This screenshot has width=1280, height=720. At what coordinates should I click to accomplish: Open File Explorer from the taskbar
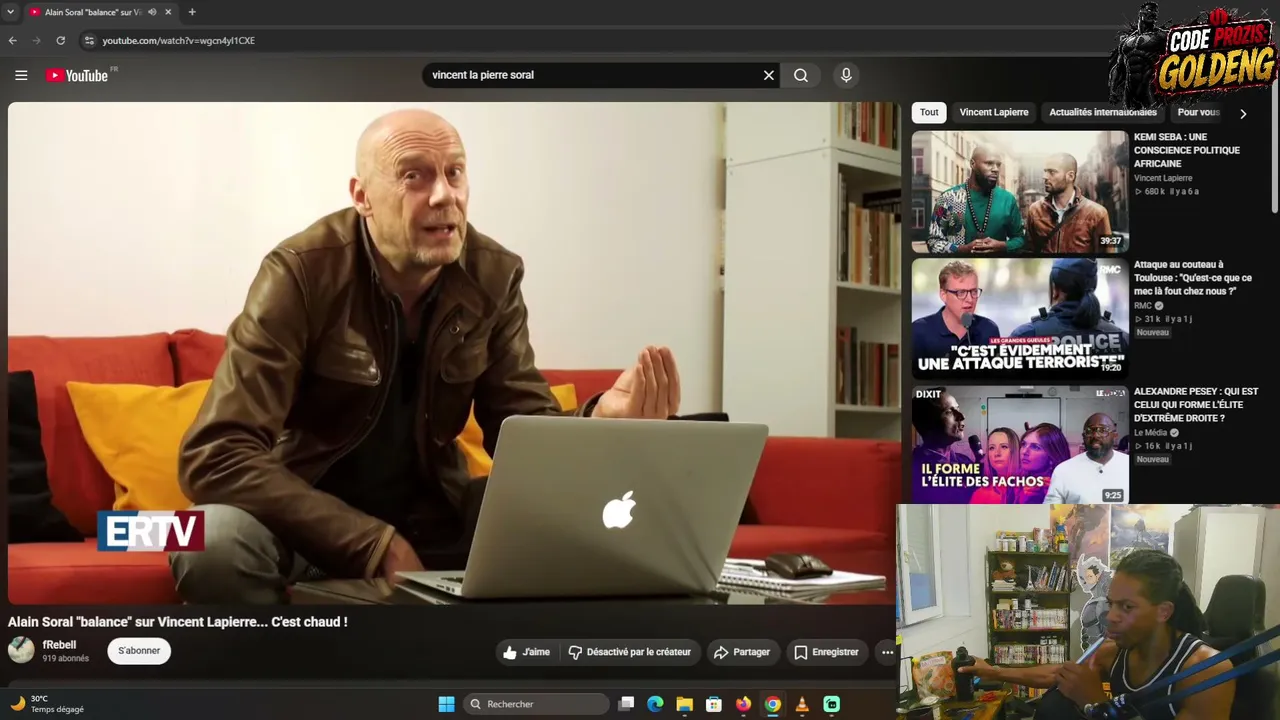(x=684, y=704)
